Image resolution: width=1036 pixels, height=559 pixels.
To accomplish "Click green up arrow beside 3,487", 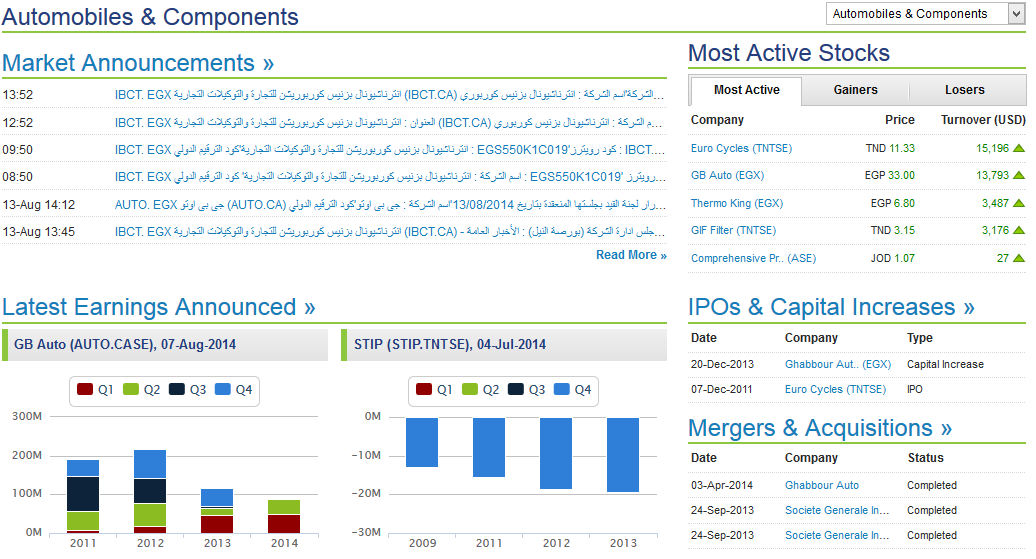I will [1019, 203].
